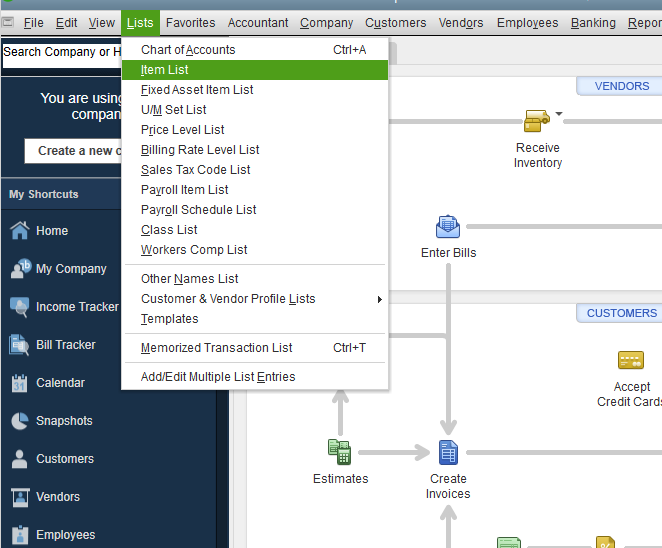Open My Company shortcut icon
The image size is (662, 548).
(x=20, y=269)
